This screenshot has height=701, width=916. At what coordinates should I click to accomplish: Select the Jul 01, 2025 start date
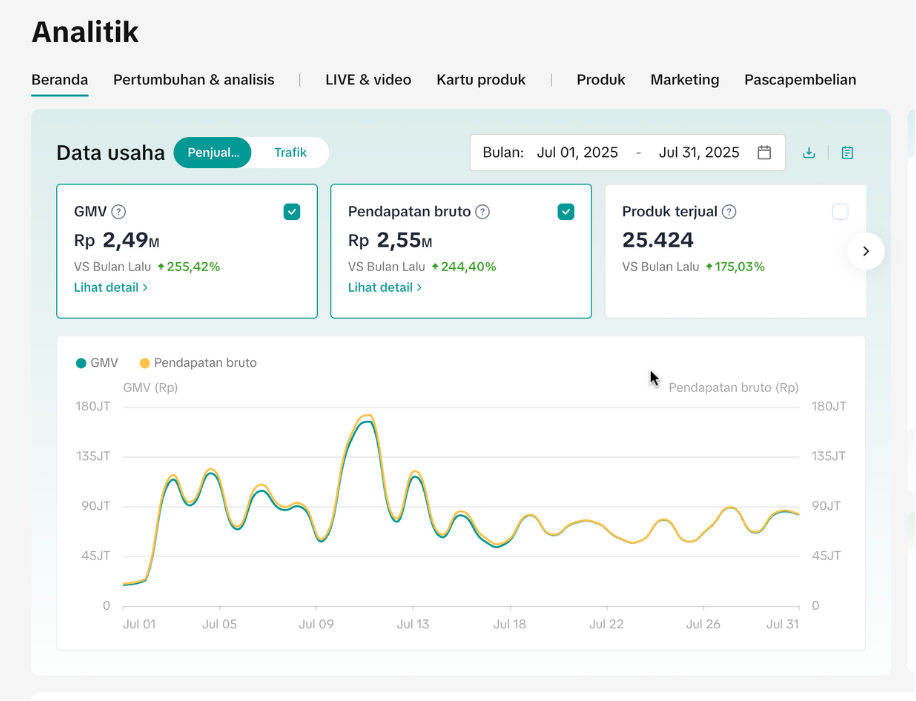(577, 152)
